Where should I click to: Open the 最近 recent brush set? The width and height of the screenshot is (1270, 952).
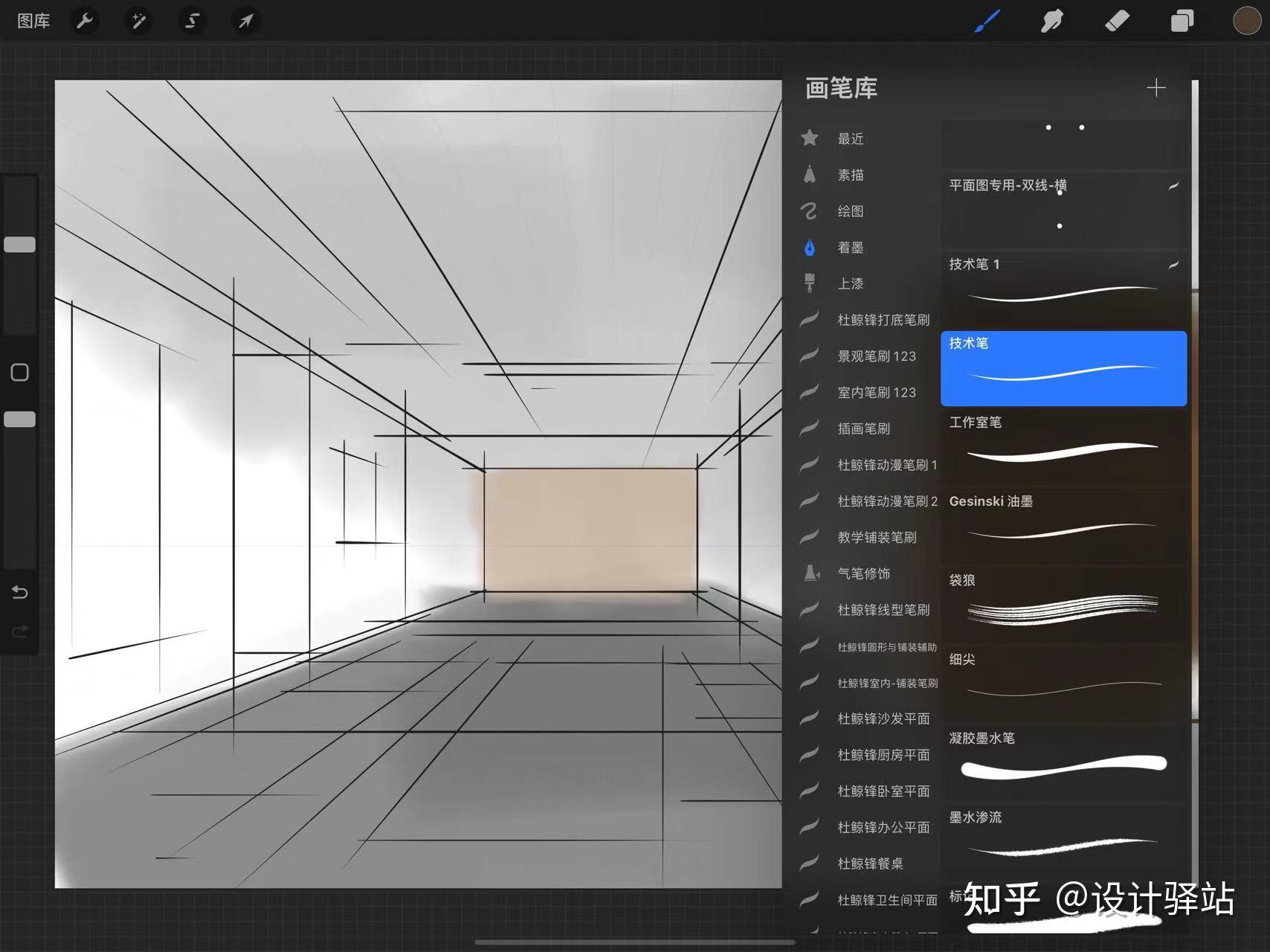(868, 138)
